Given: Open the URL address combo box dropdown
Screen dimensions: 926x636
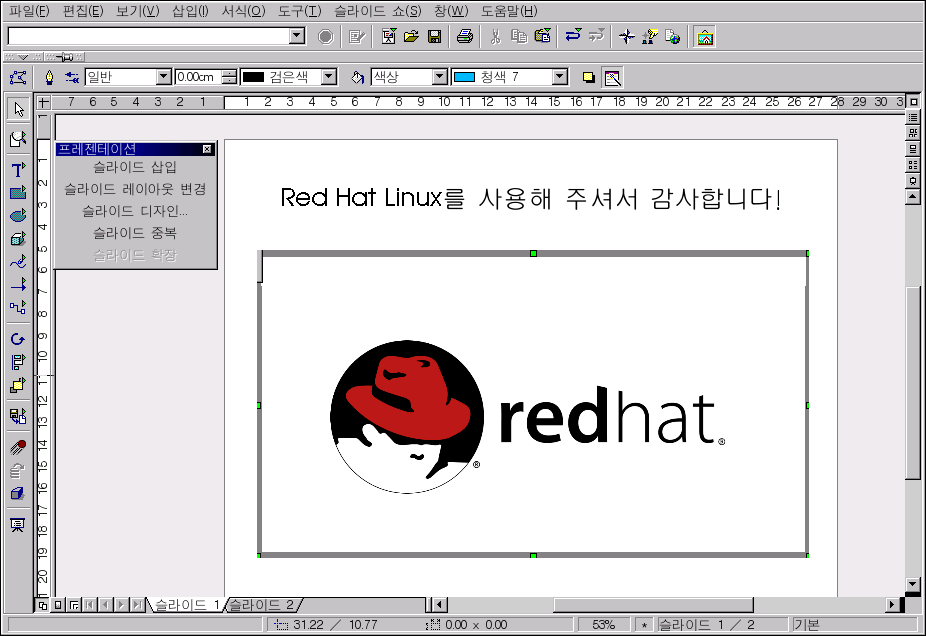Looking at the screenshot, I should pyautogui.click(x=296, y=36).
